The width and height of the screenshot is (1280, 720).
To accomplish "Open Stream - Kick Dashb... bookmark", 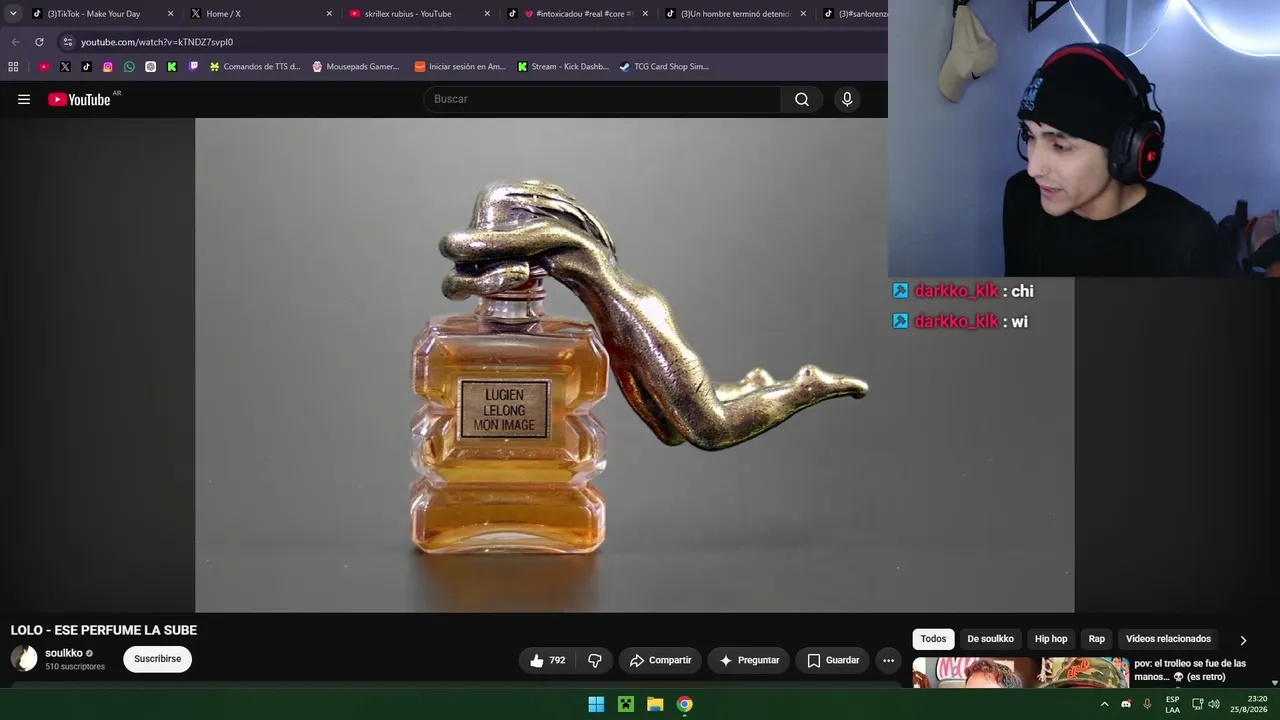I will click(563, 67).
